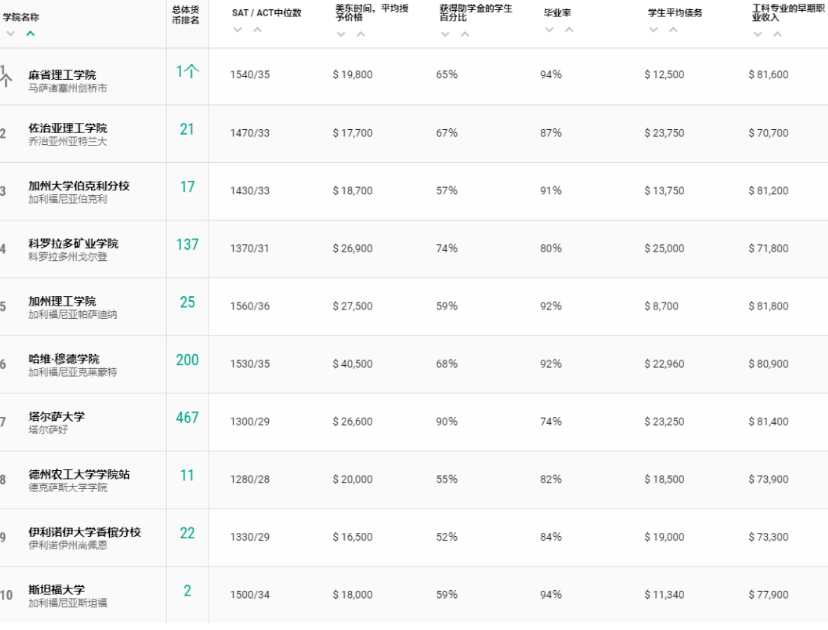Click up arrow under 工科专业的早期职业收入
This screenshot has height=630, width=828.
777,34
